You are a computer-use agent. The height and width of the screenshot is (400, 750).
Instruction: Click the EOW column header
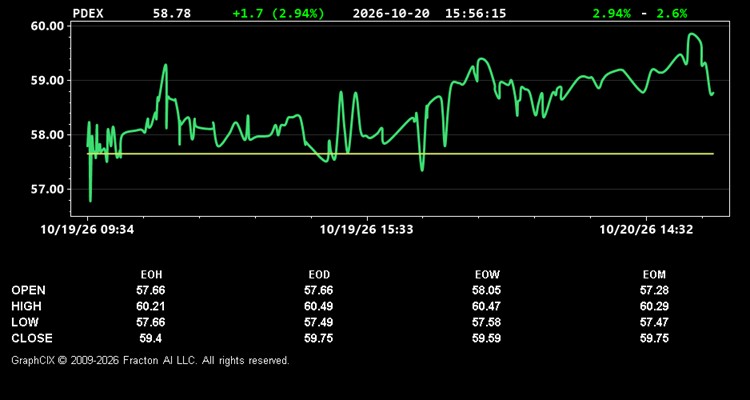487,275
